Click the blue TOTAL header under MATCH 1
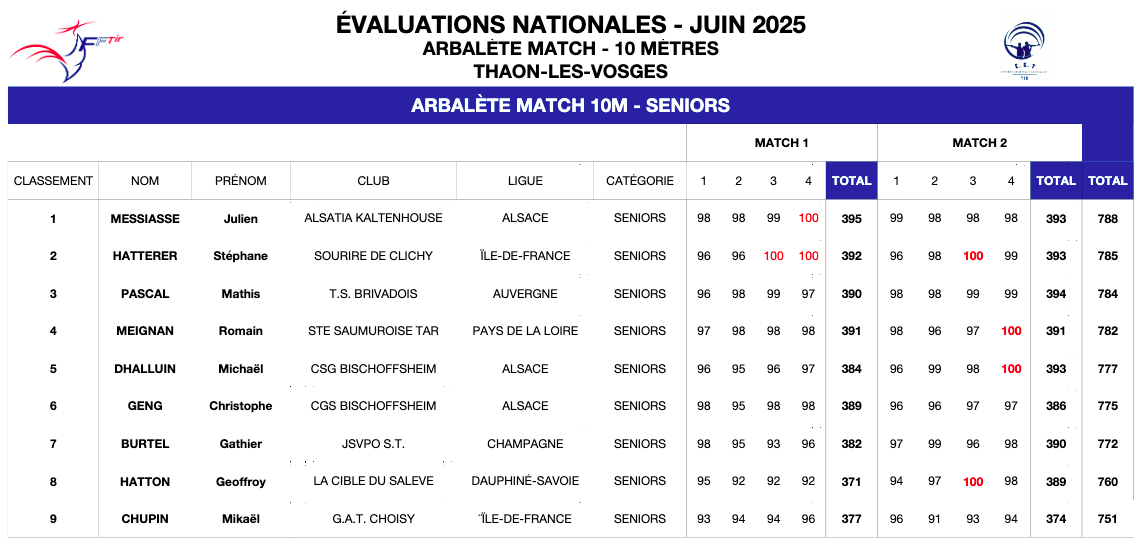 click(x=851, y=180)
